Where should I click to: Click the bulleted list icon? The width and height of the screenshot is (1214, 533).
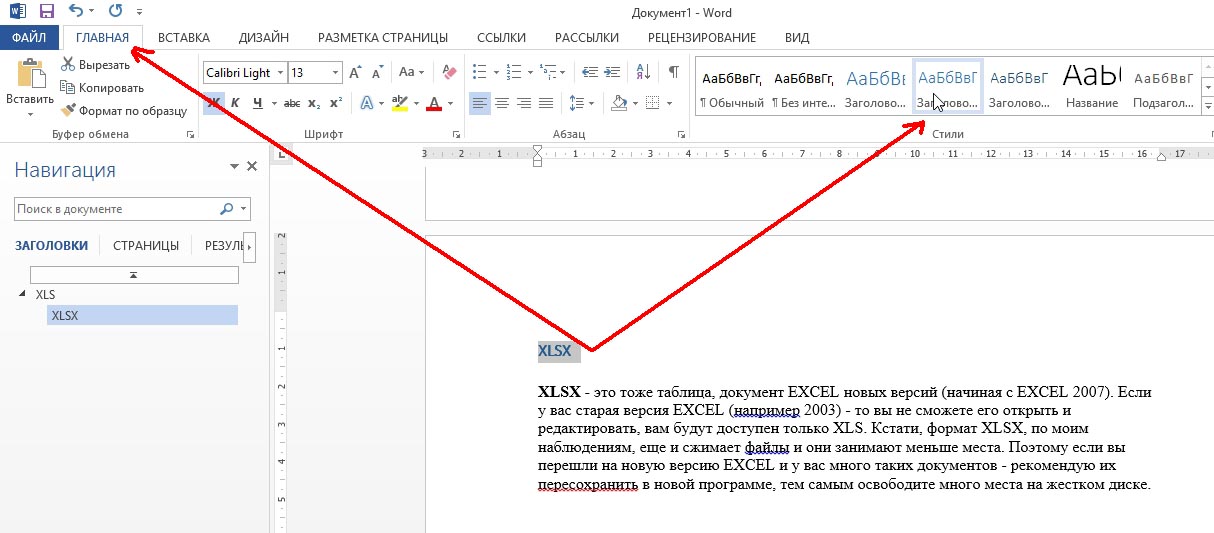tap(478, 72)
